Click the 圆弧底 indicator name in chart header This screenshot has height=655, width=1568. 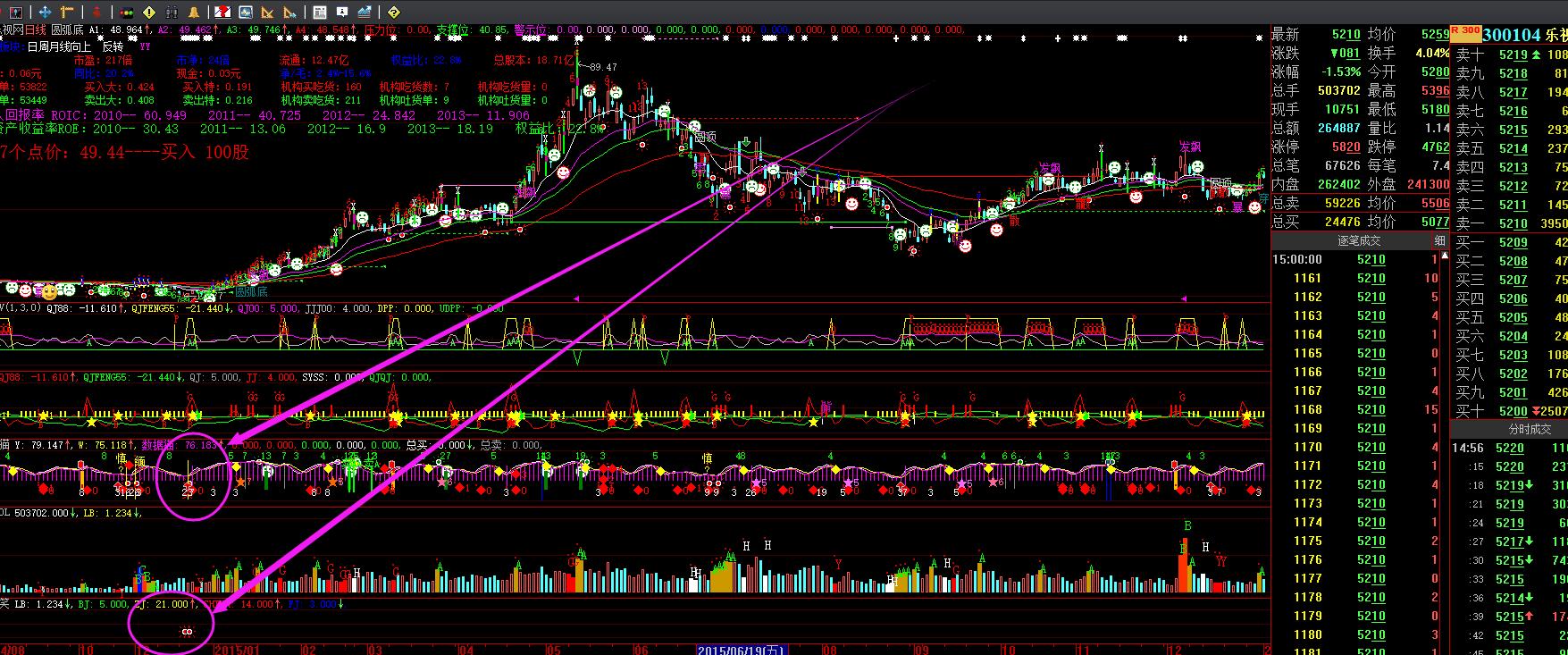67,29
